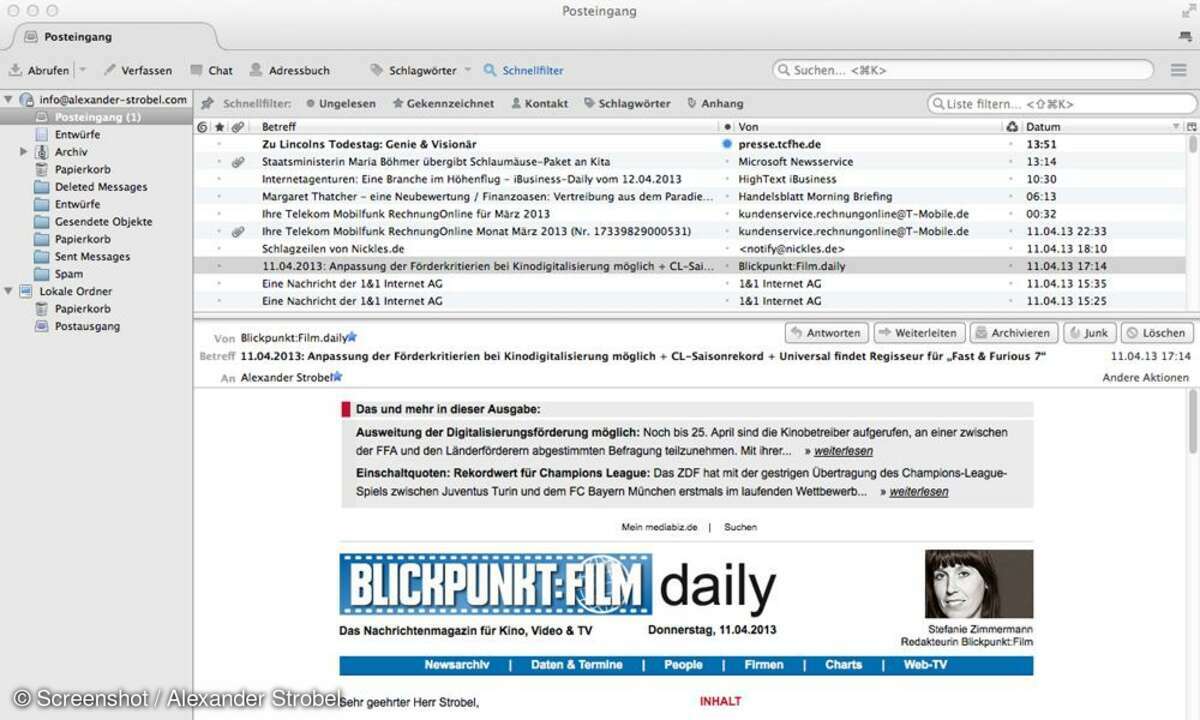The width and height of the screenshot is (1200, 720).
Task: Open message Zu Lincolns Todestag: Genie & Visionär
Action: pos(690,144)
